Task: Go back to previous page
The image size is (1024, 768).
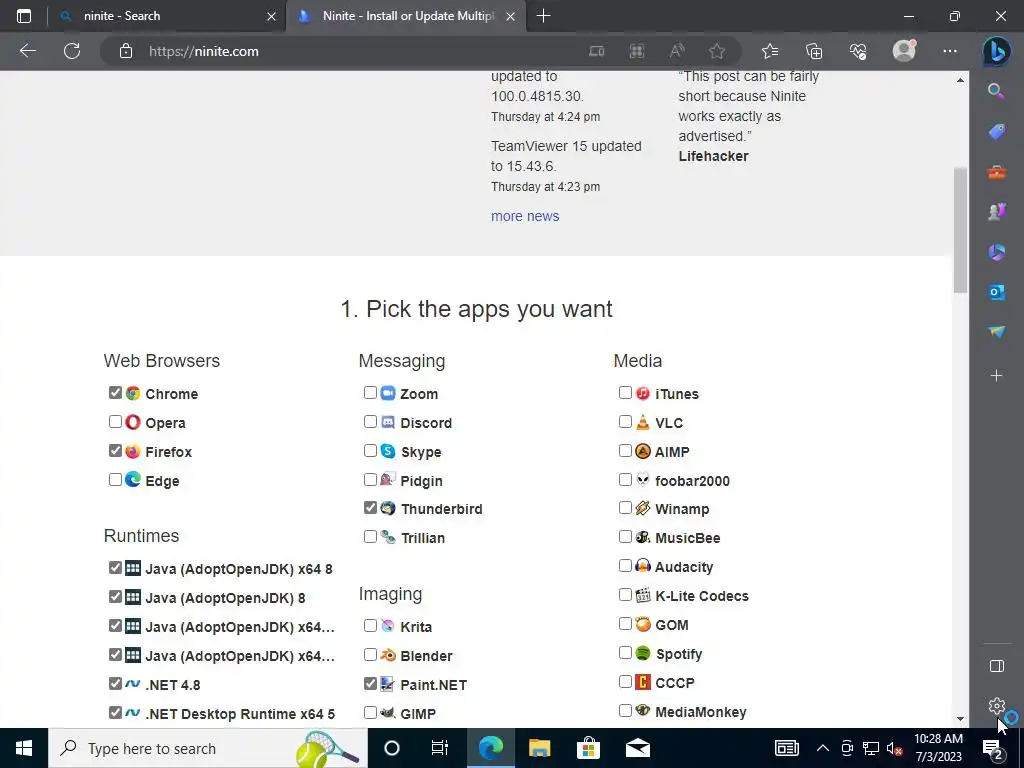Action: pos(28,51)
